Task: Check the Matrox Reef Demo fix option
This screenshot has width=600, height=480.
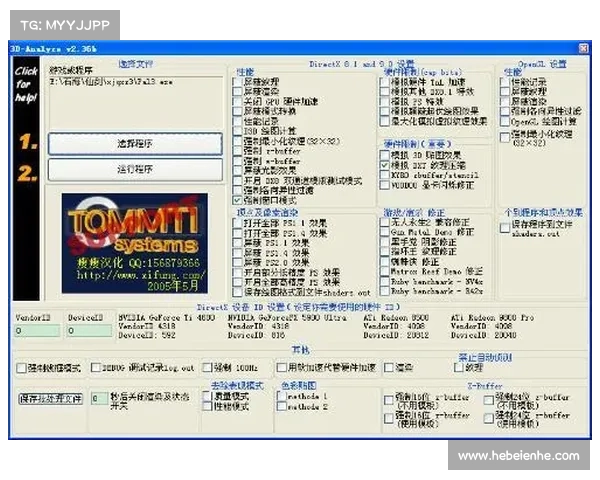Action: (386, 269)
